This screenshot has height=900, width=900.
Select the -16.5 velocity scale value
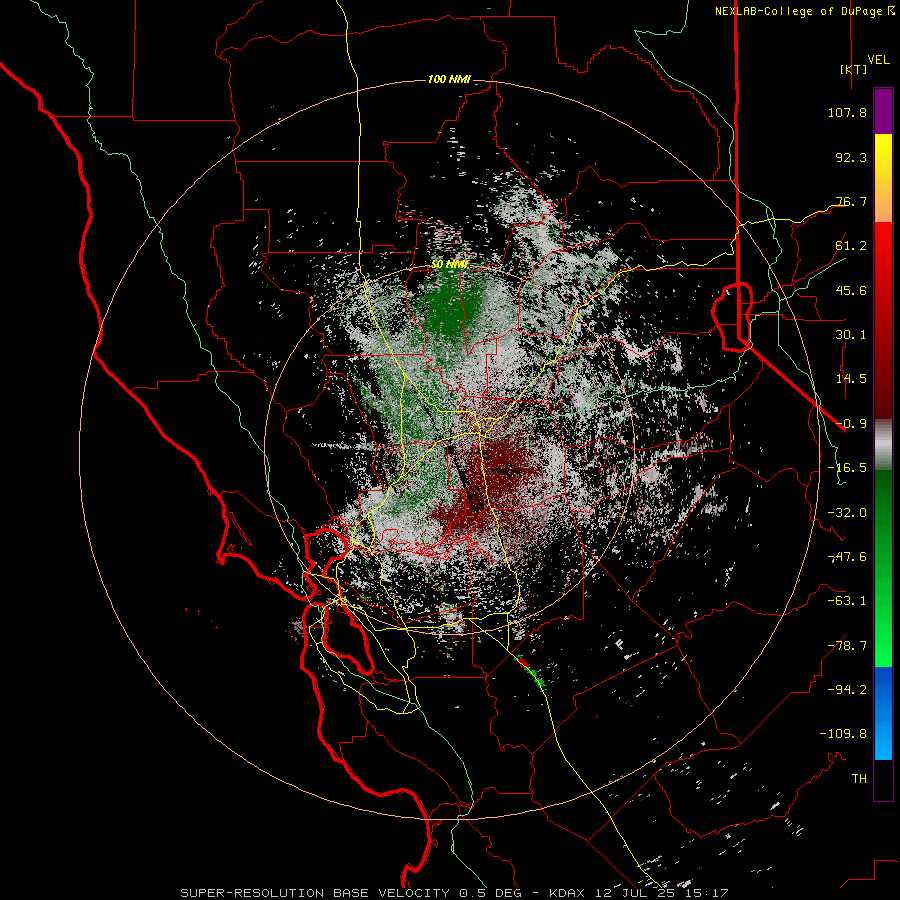[x=847, y=468]
